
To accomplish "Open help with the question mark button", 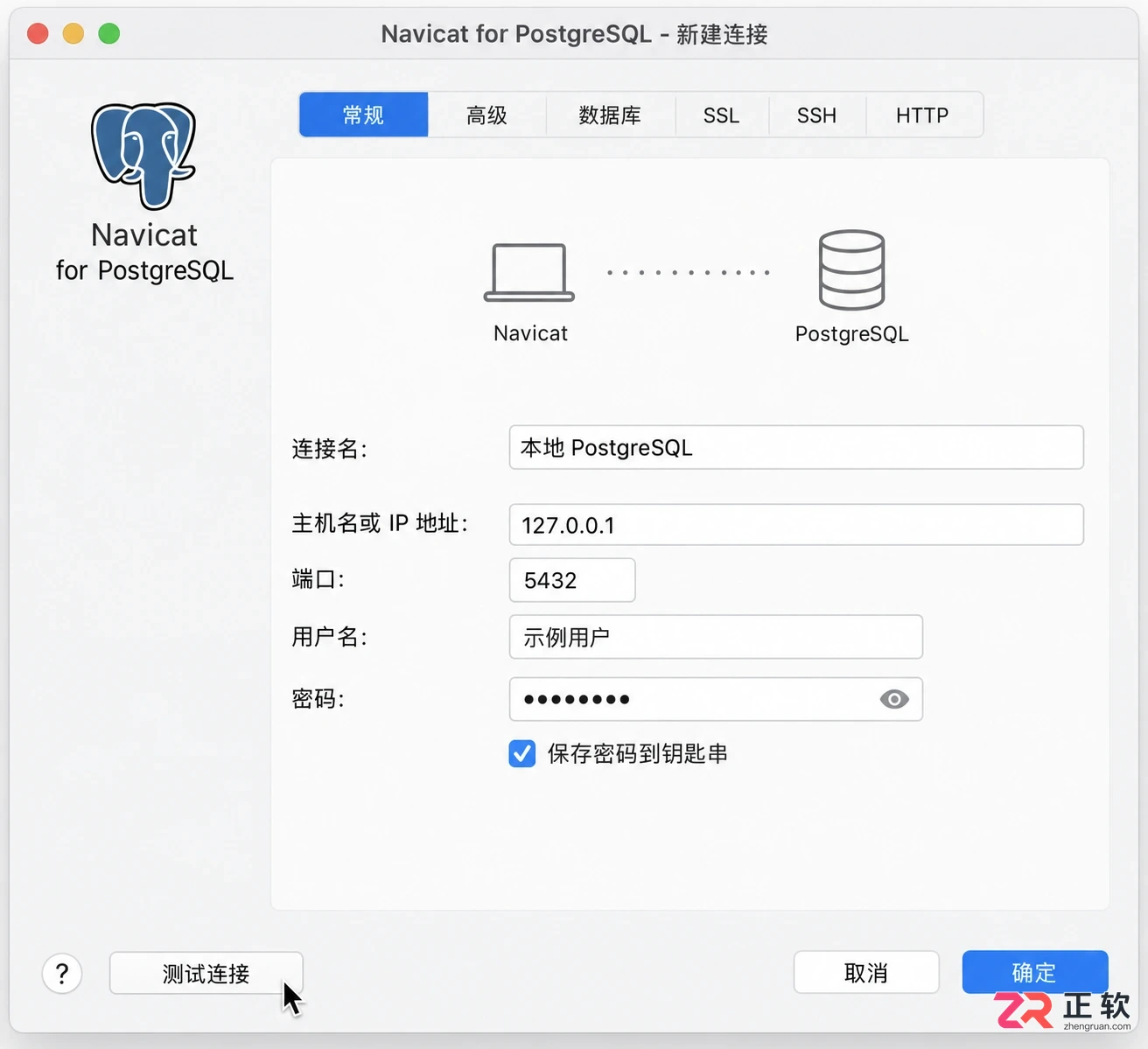I will [x=62, y=973].
